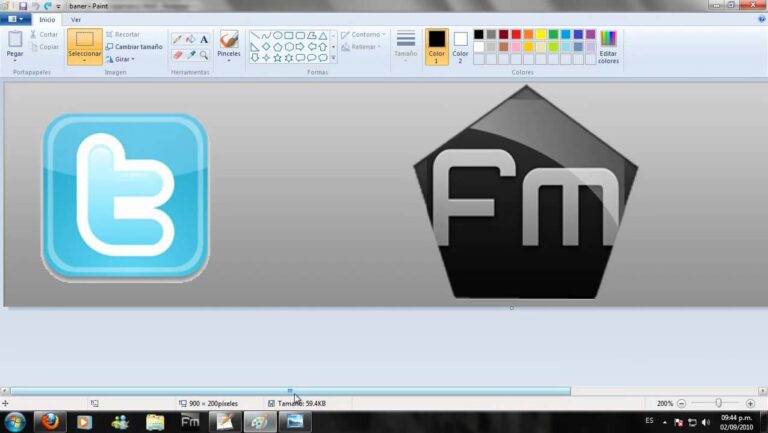The image size is (768, 433).
Task: Click the Paint help icon
Action: 762,19
